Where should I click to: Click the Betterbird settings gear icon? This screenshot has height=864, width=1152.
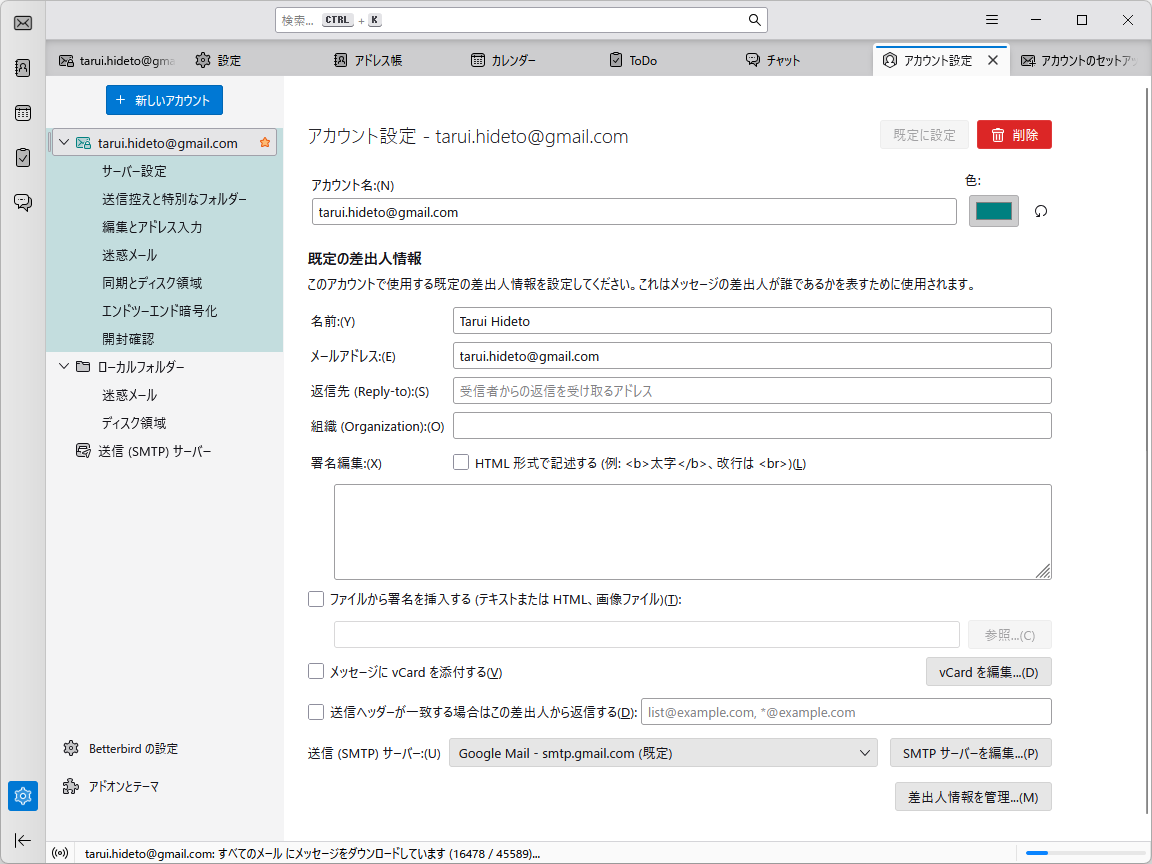[x=71, y=749]
